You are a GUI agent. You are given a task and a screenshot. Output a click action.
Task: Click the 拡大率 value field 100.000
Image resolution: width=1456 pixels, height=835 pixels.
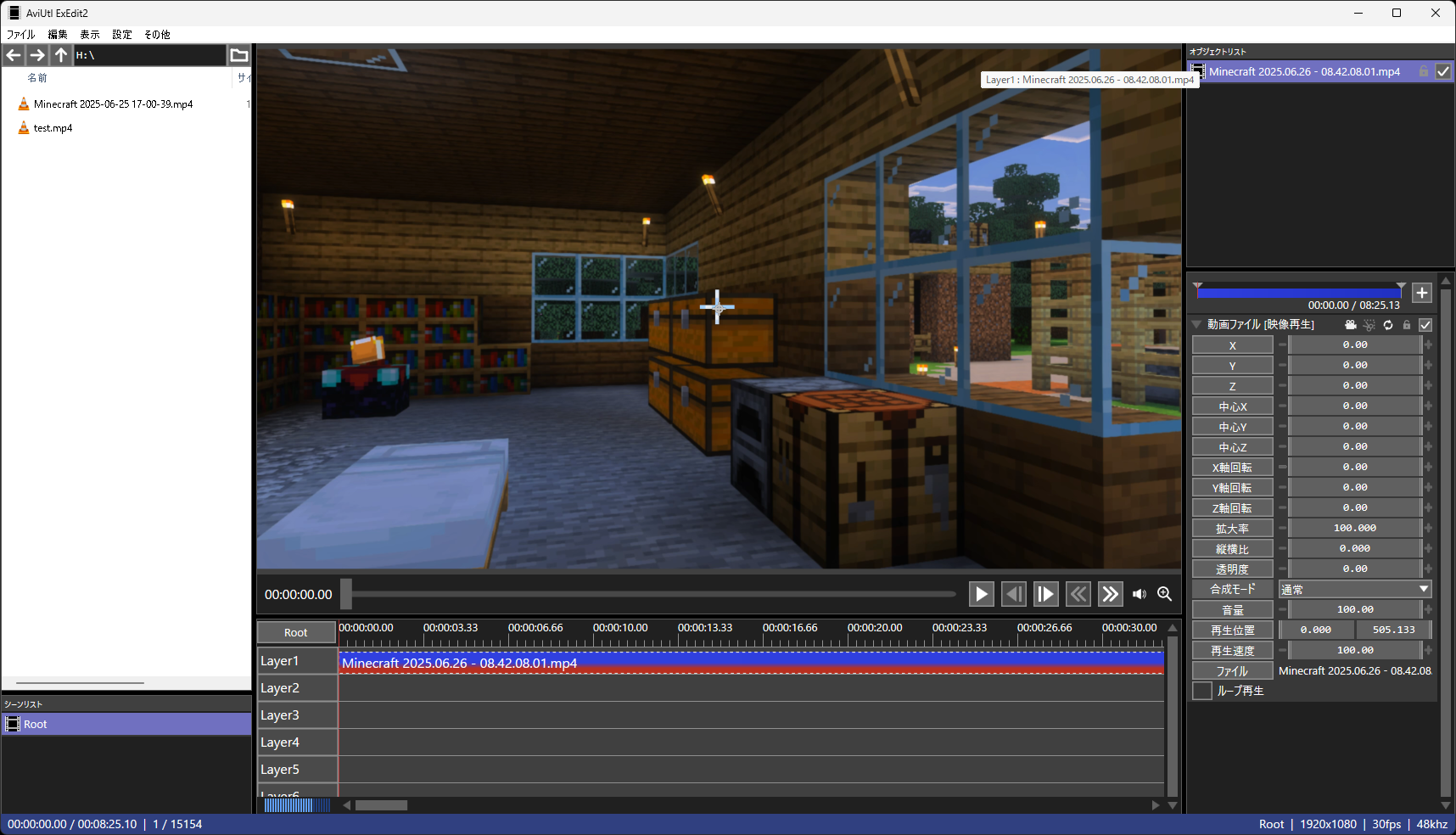click(x=1355, y=528)
